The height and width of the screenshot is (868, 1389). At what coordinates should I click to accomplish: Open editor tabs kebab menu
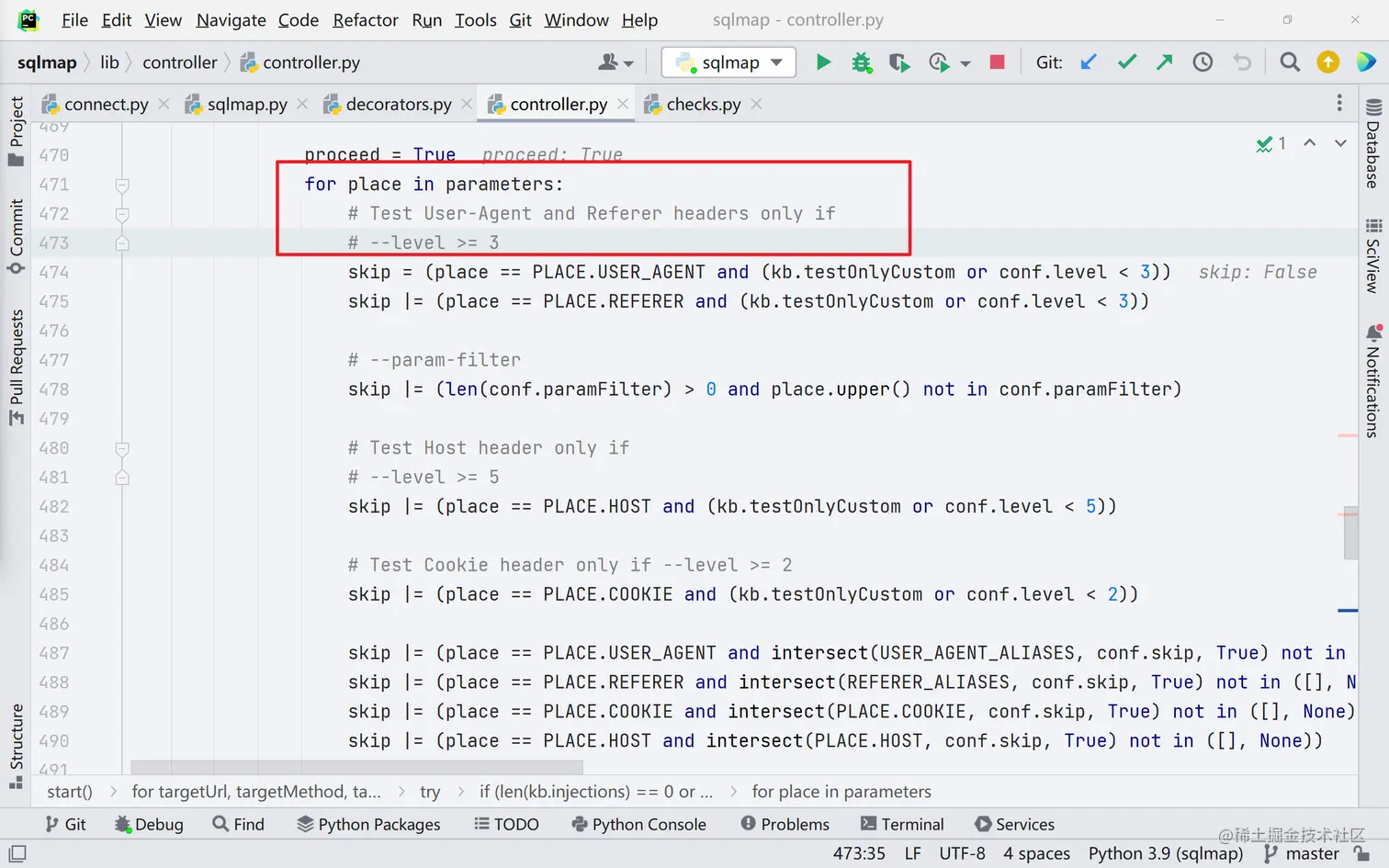1339,103
